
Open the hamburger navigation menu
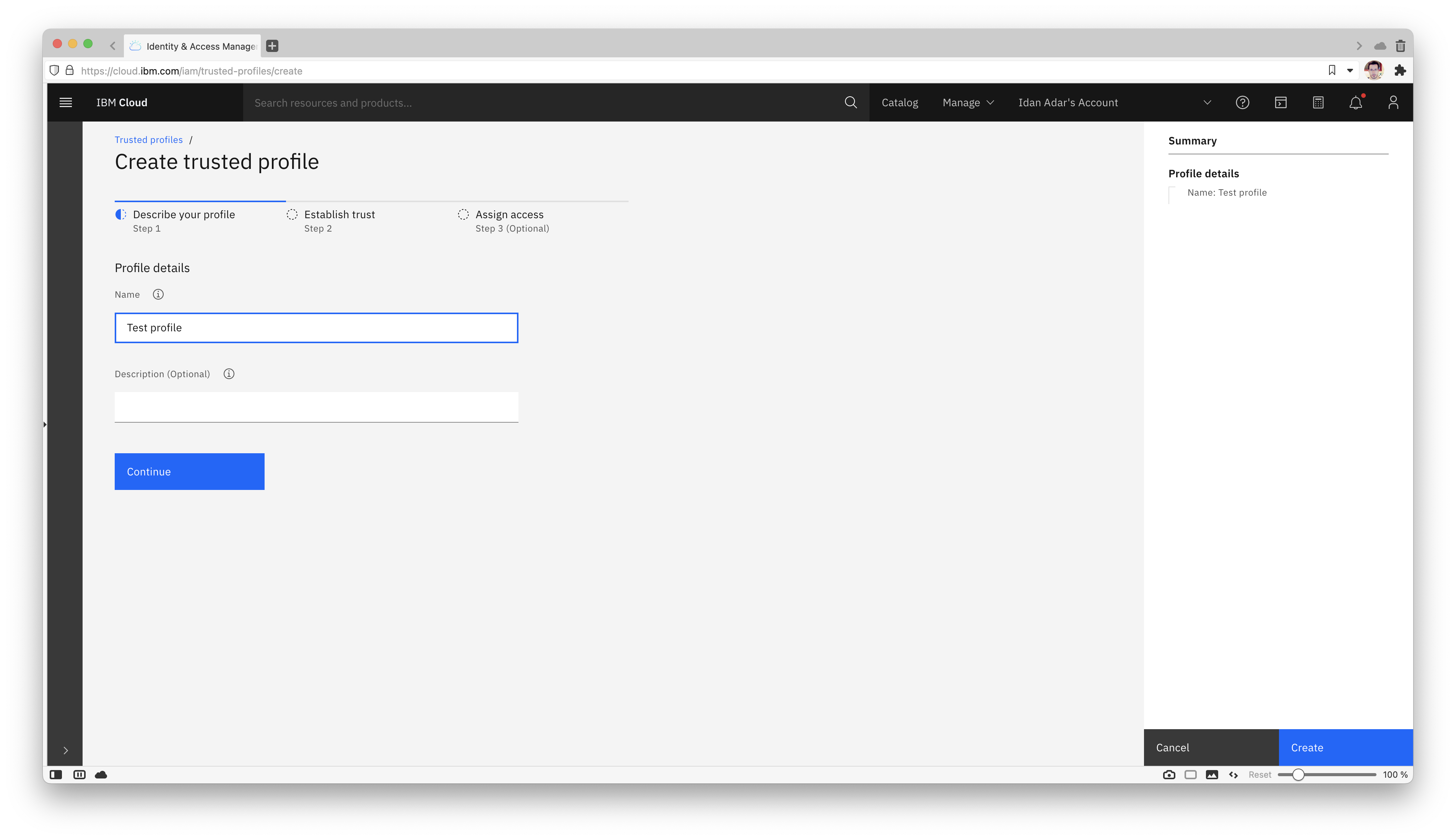[66, 103]
